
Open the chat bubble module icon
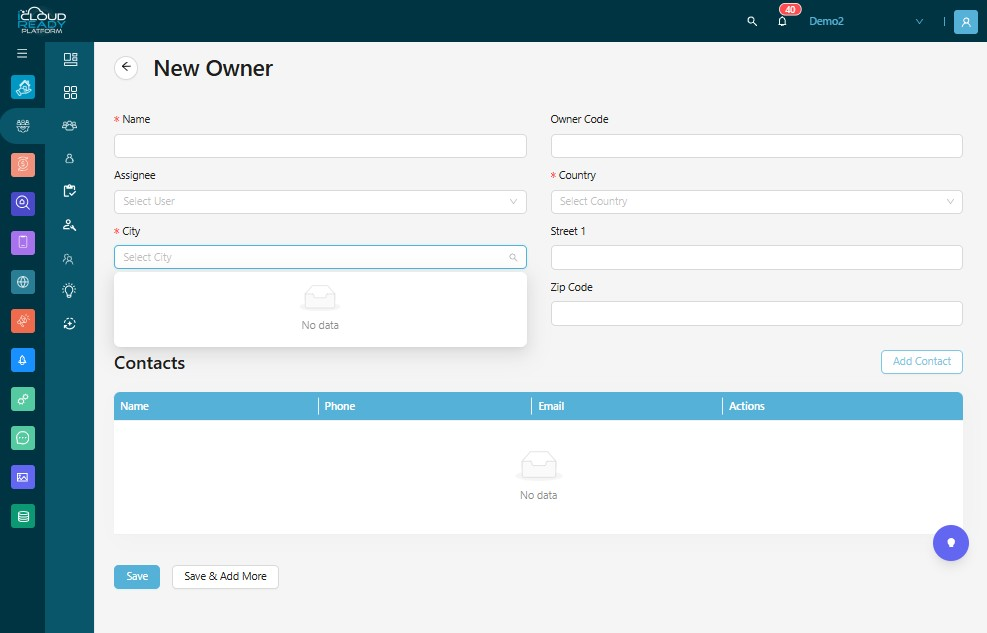pos(23,438)
